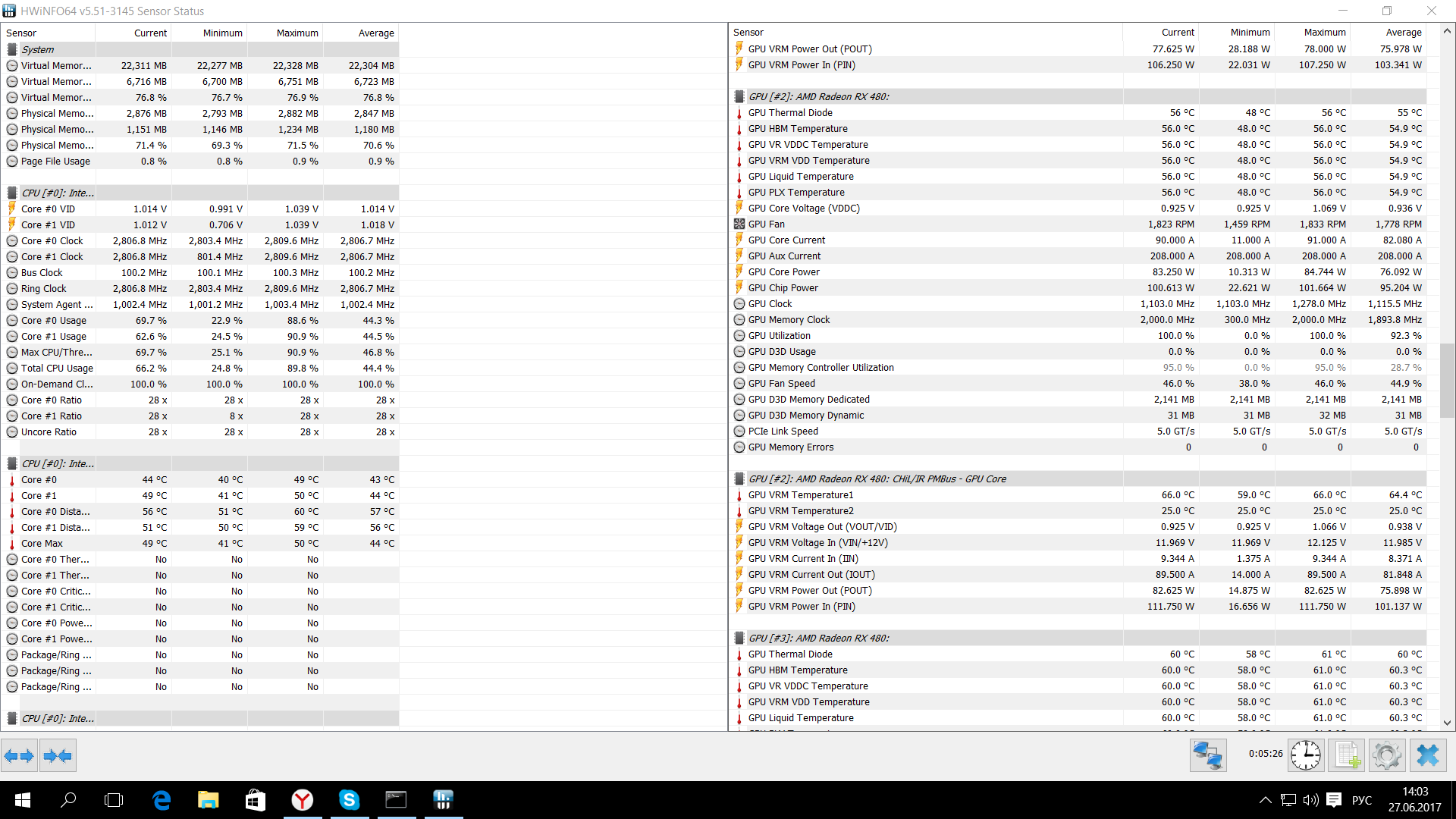Open Yandex Browser from the taskbar
The height and width of the screenshot is (819, 1456).
[x=303, y=800]
